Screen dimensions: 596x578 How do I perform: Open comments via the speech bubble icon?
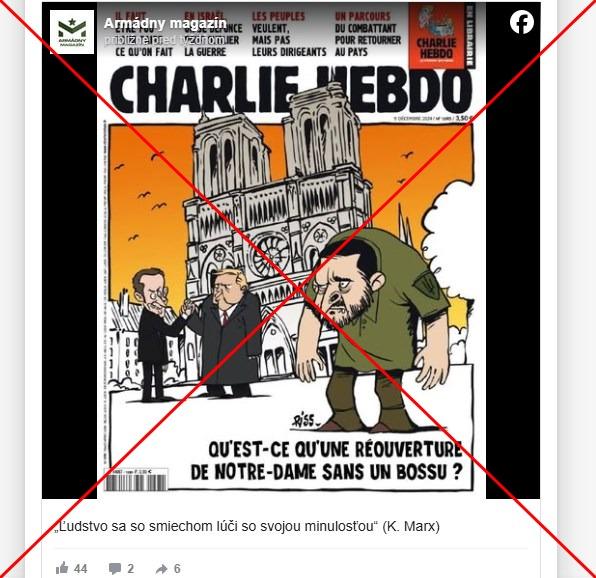pyautogui.click(x=115, y=568)
